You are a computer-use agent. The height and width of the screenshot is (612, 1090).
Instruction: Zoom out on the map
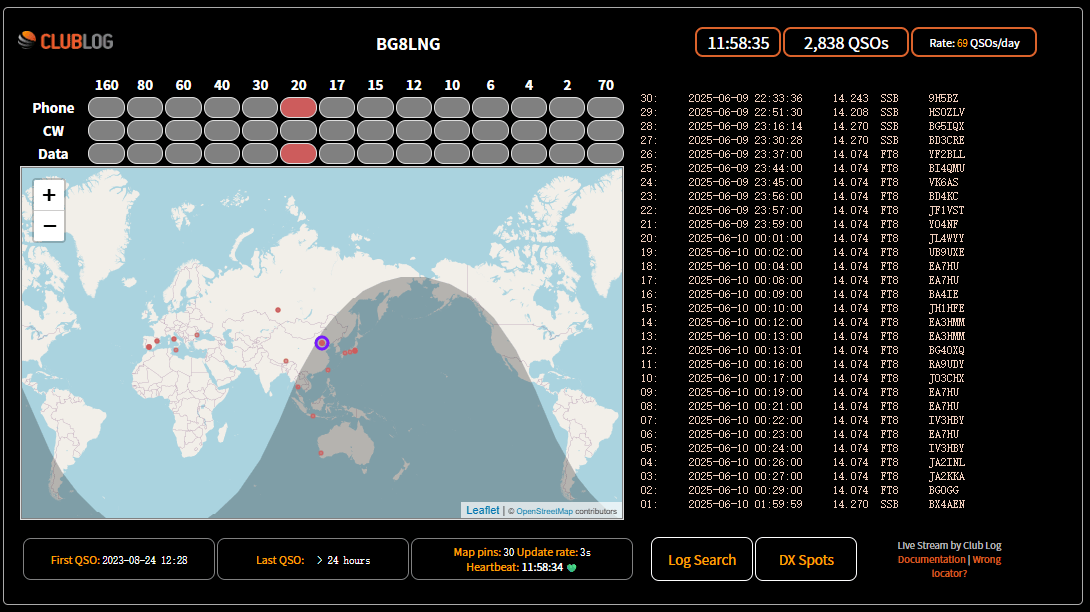pyautogui.click(x=49, y=226)
